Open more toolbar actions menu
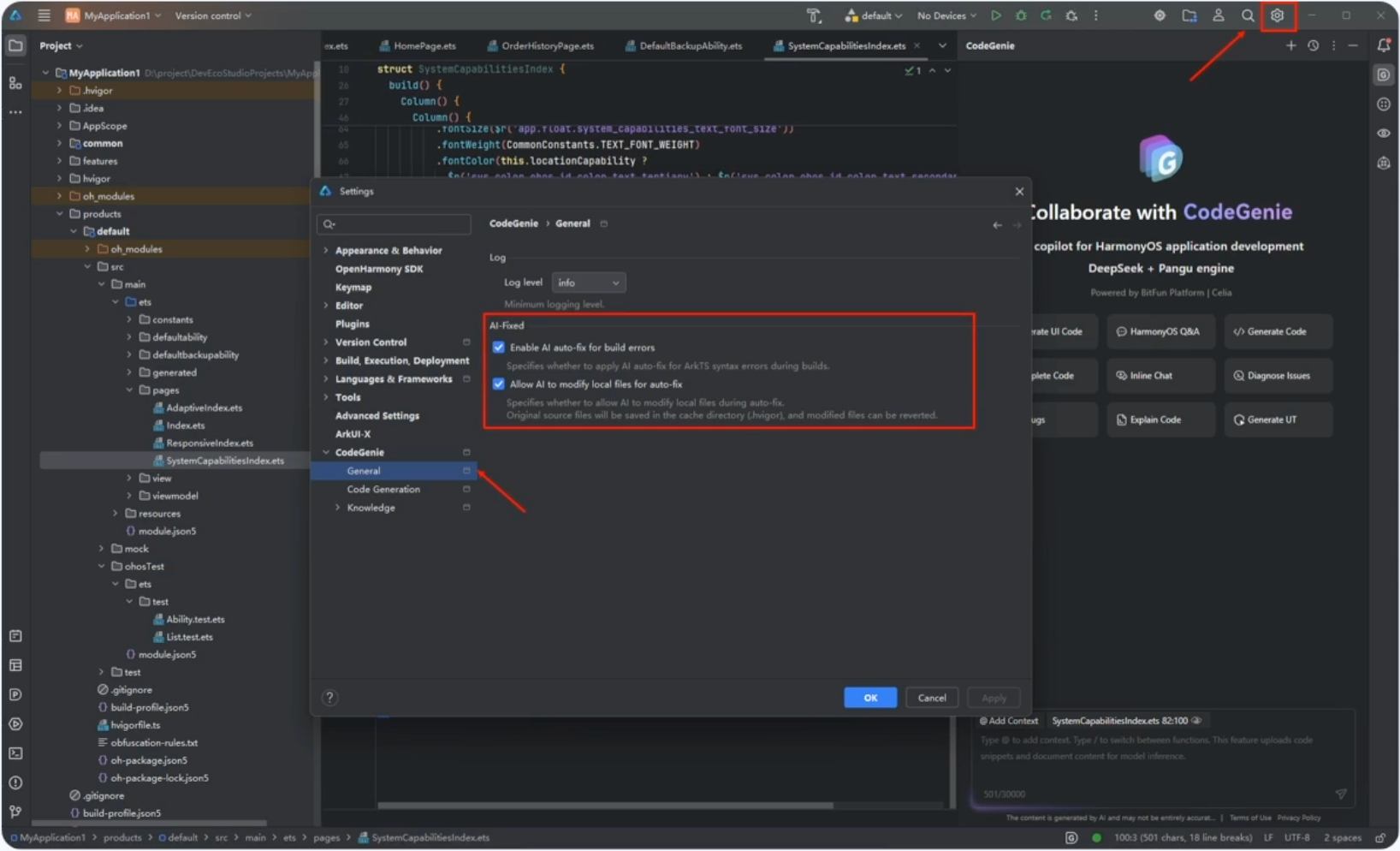Viewport: 1400px width, 851px height. tap(1096, 15)
